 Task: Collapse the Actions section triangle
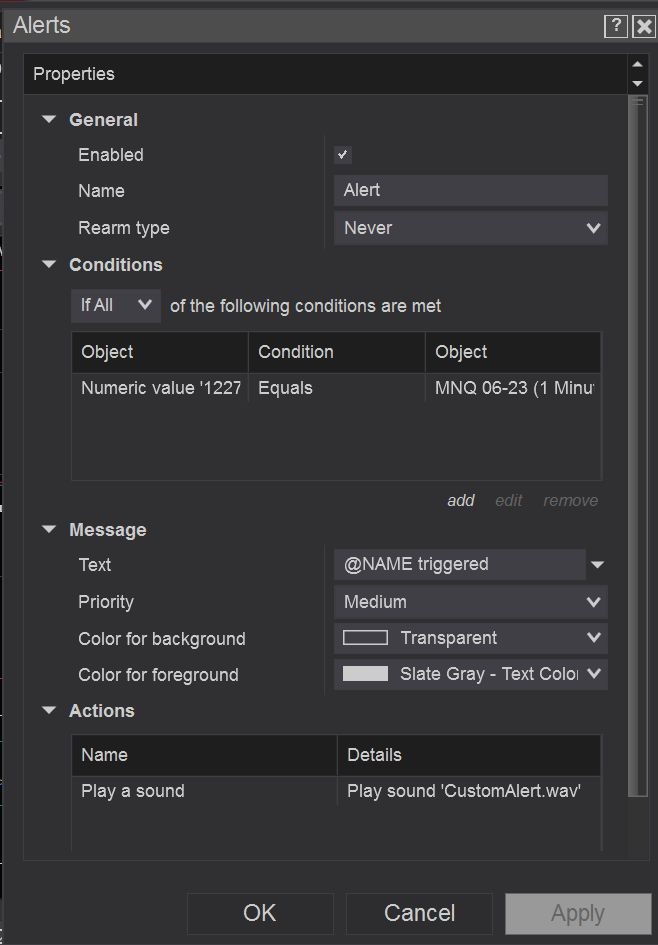point(48,711)
